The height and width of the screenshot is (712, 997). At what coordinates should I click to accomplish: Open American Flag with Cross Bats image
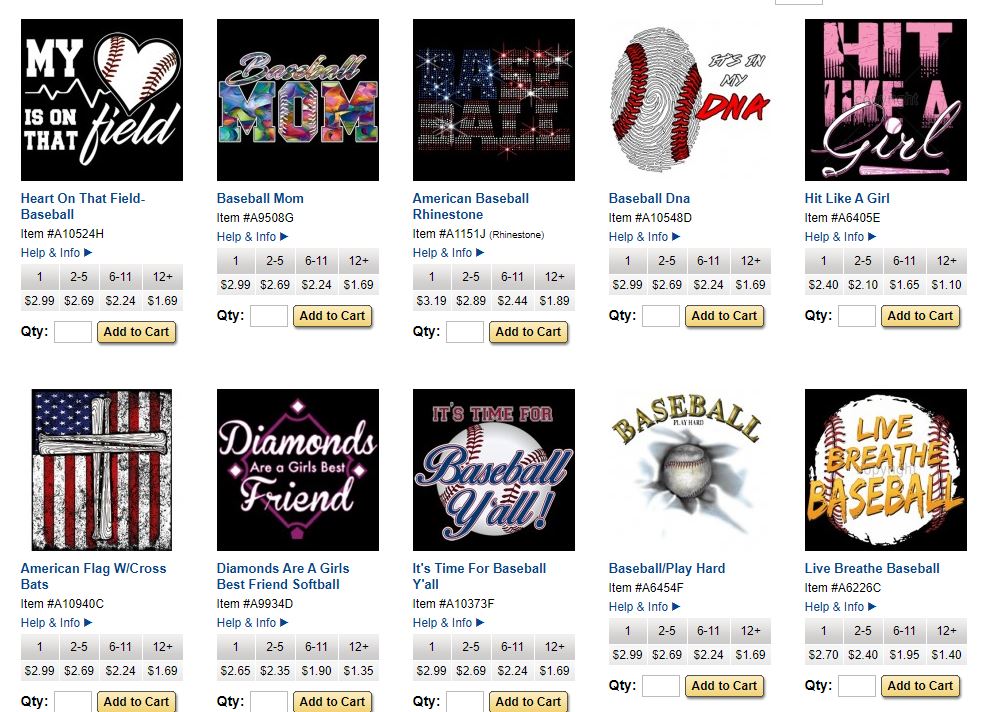(102, 470)
